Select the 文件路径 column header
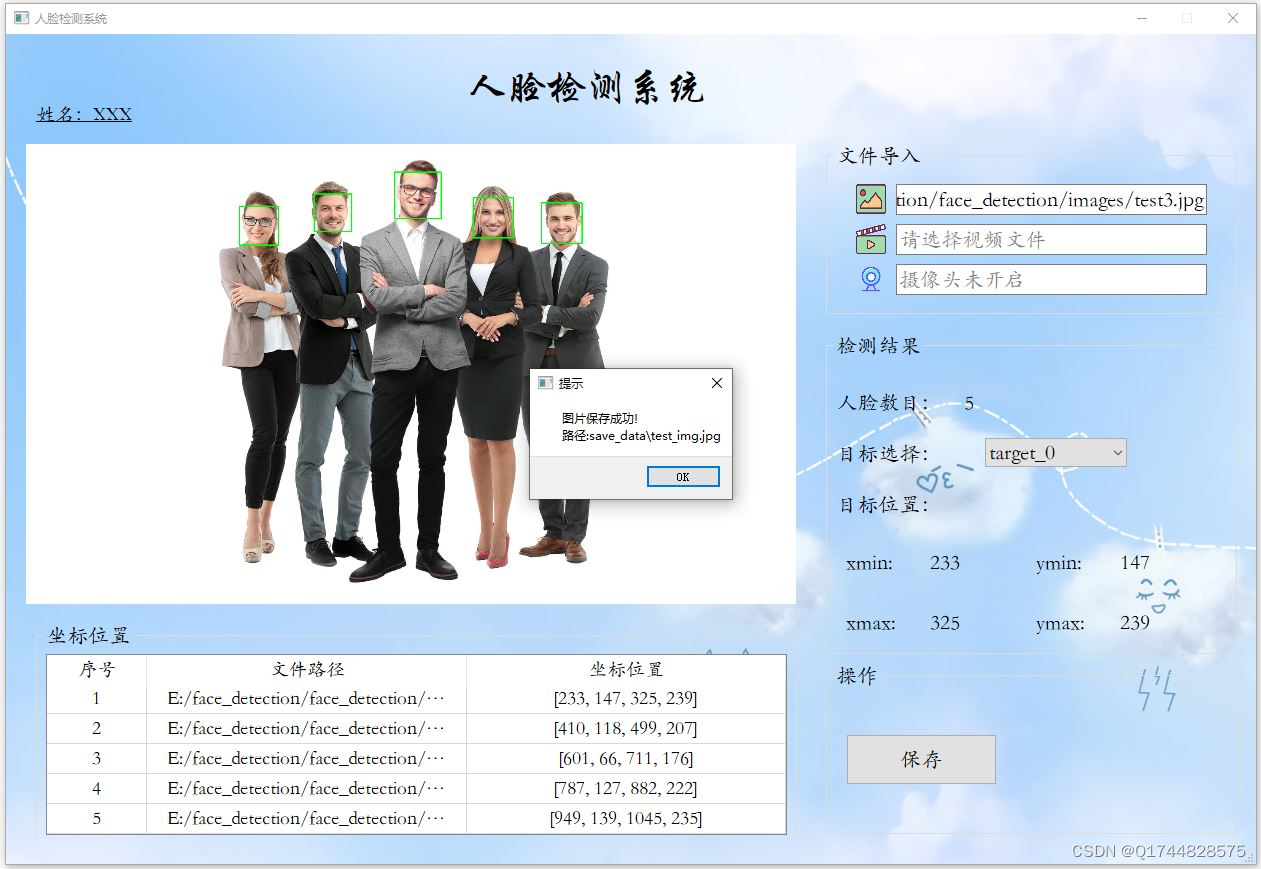This screenshot has height=869, width=1261. point(307,669)
